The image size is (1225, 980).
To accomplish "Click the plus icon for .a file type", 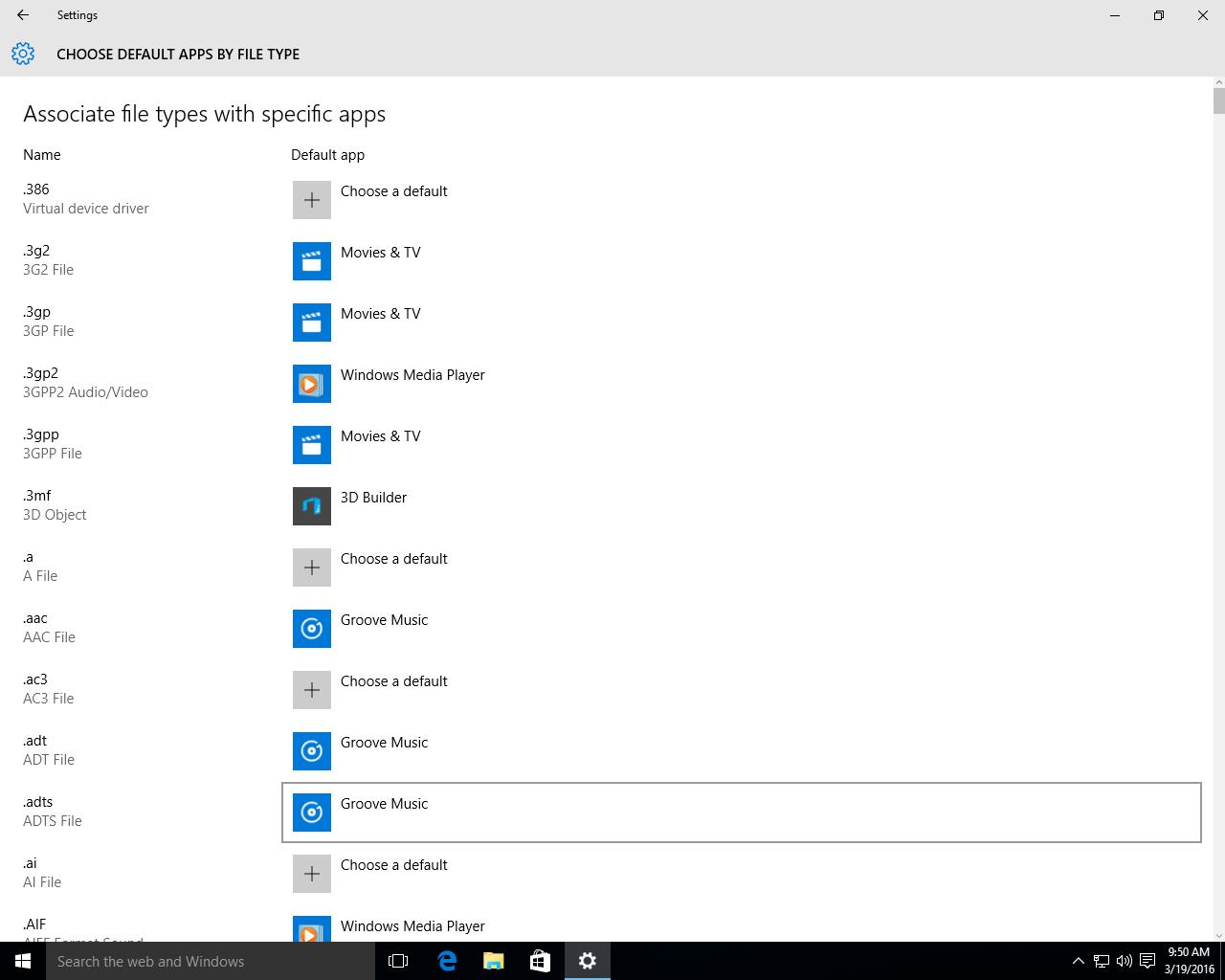I will pos(312,568).
